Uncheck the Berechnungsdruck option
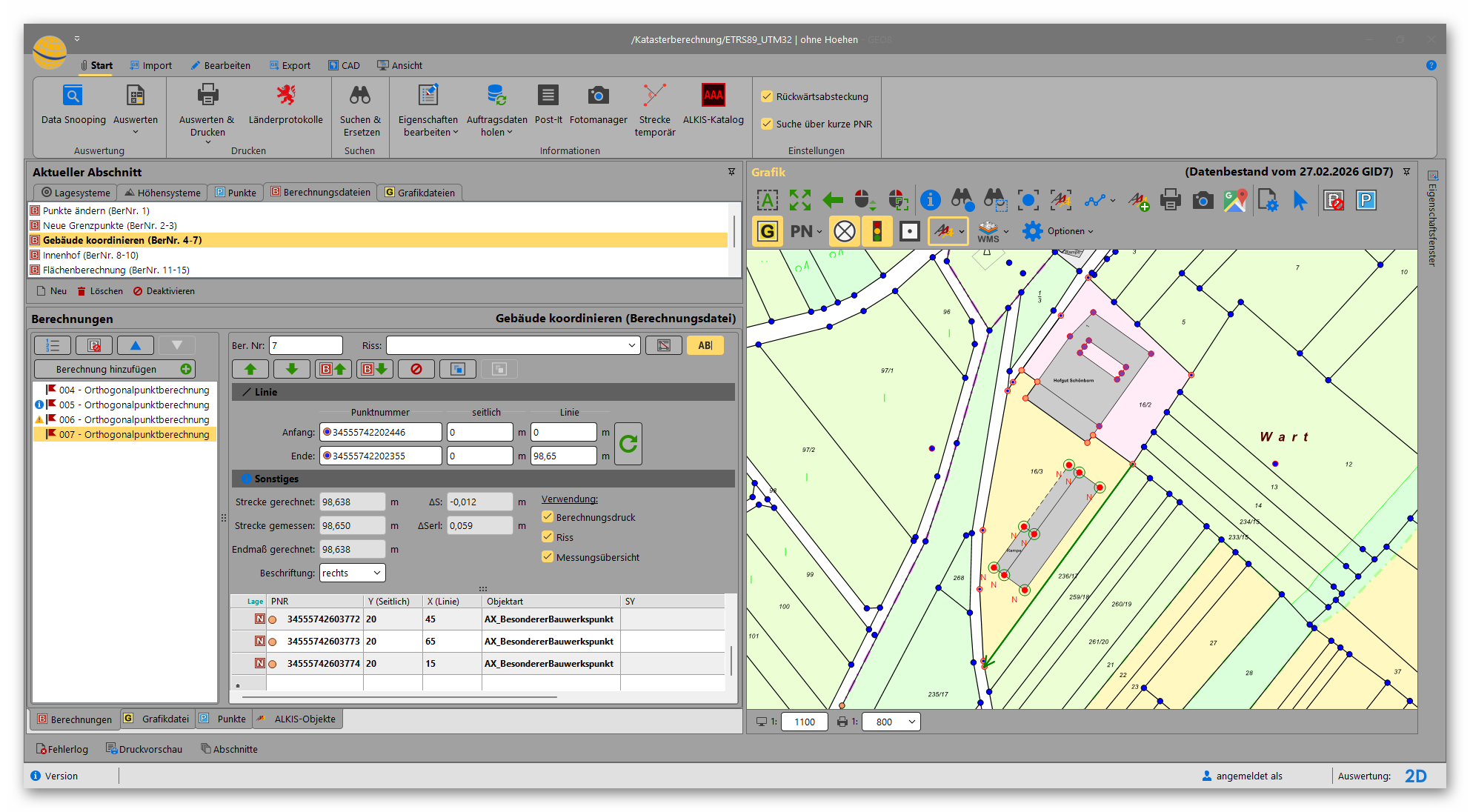Viewport: 1470px width, 812px height. click(x=548, y=517)
